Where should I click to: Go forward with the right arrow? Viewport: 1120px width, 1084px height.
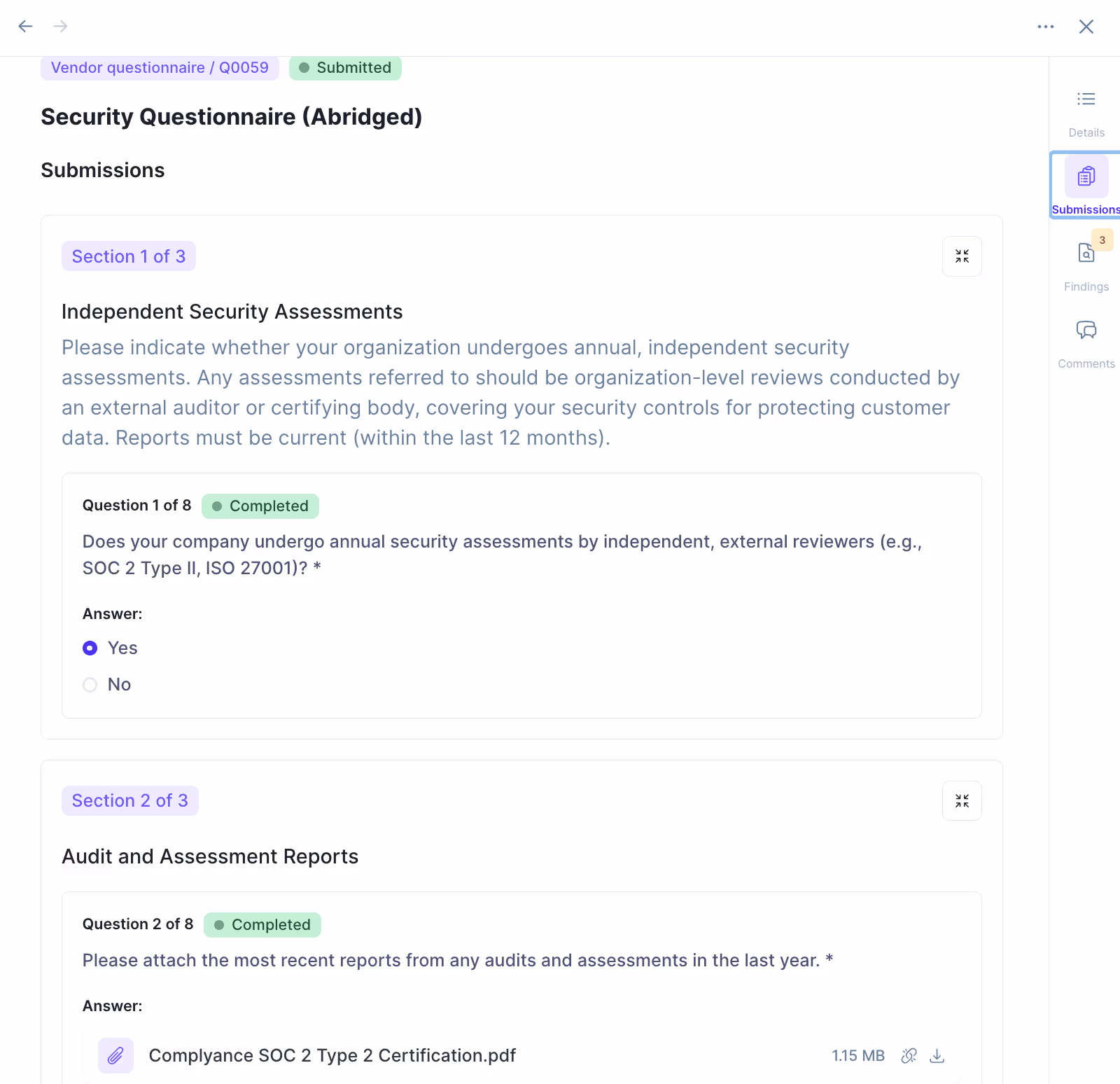tap(61, 27)
